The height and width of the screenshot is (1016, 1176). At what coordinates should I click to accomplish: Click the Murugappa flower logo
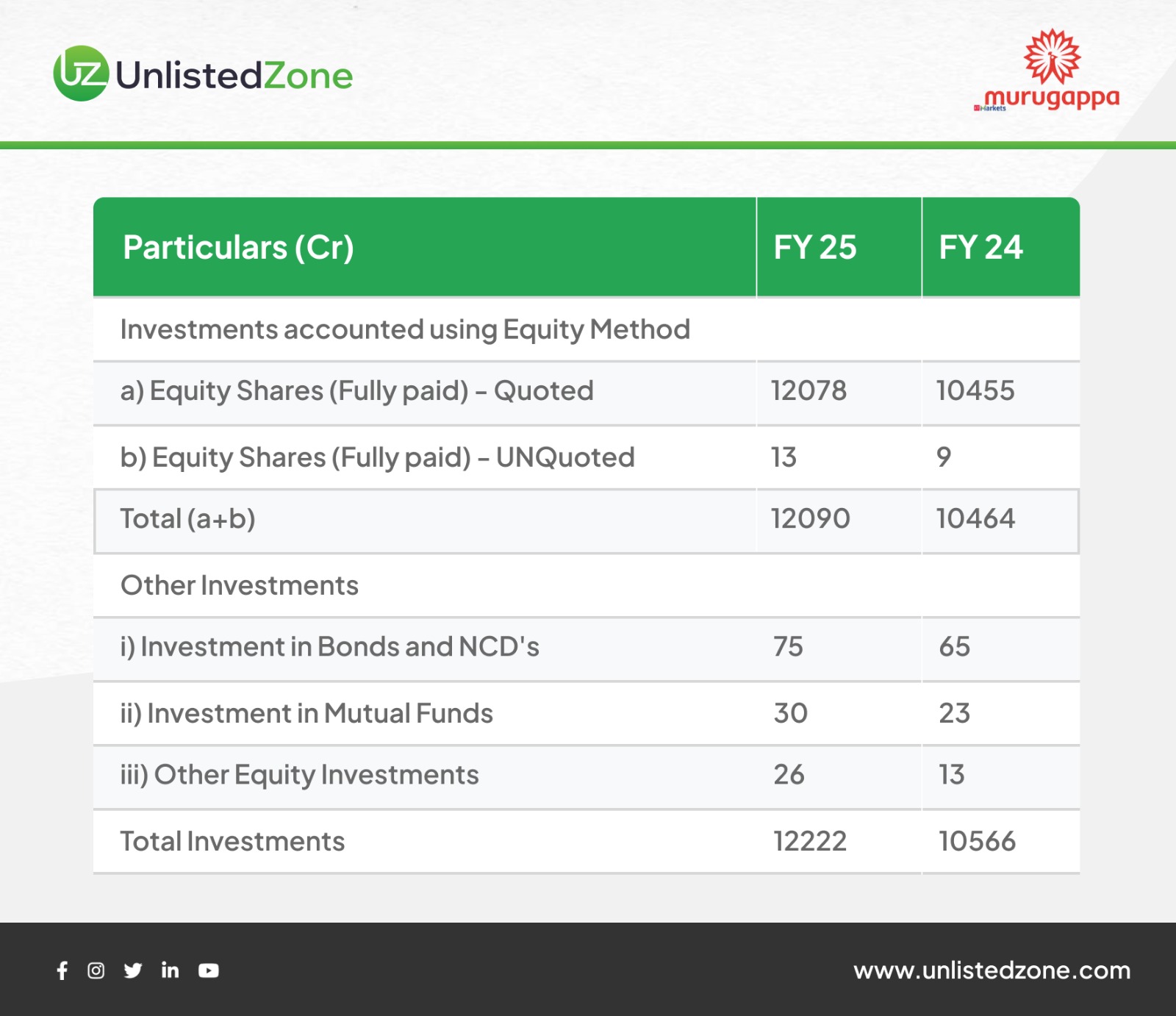coord(1053,56)
